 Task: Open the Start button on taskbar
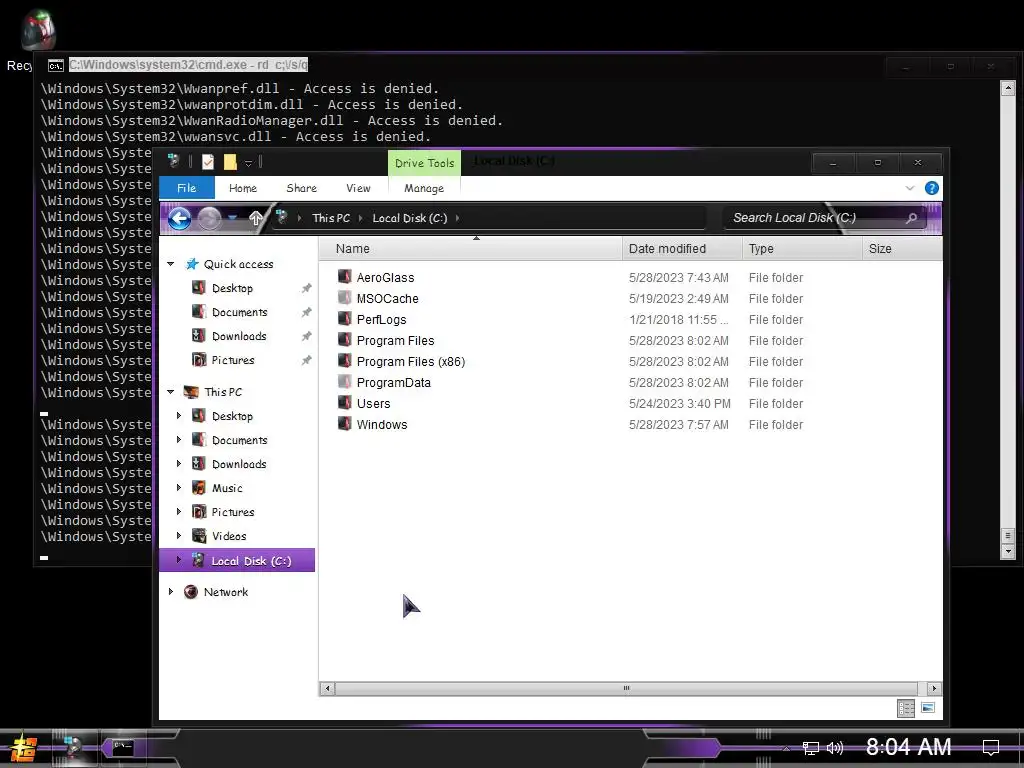click(x=22, y=748)
